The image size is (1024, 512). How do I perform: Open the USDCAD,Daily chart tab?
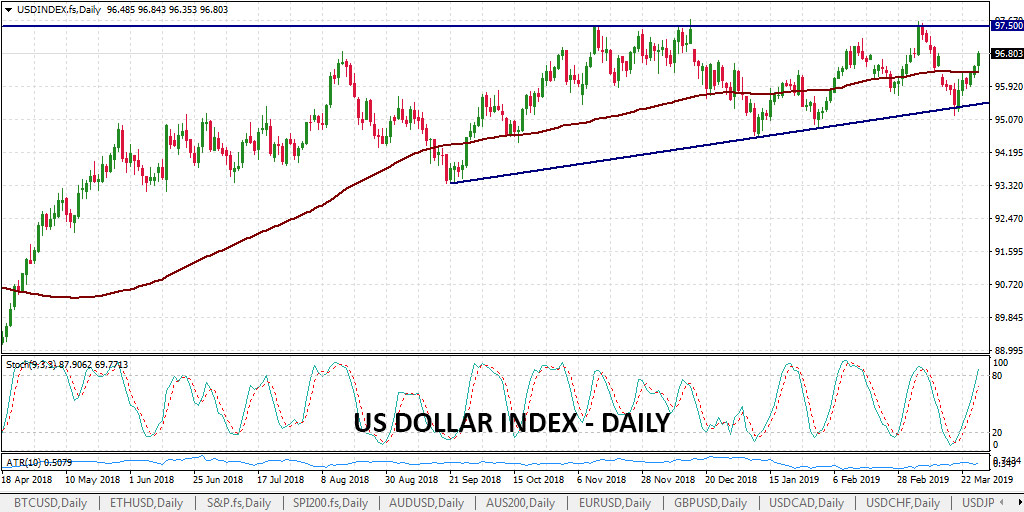pyautogui.click(x=805, y=503)
